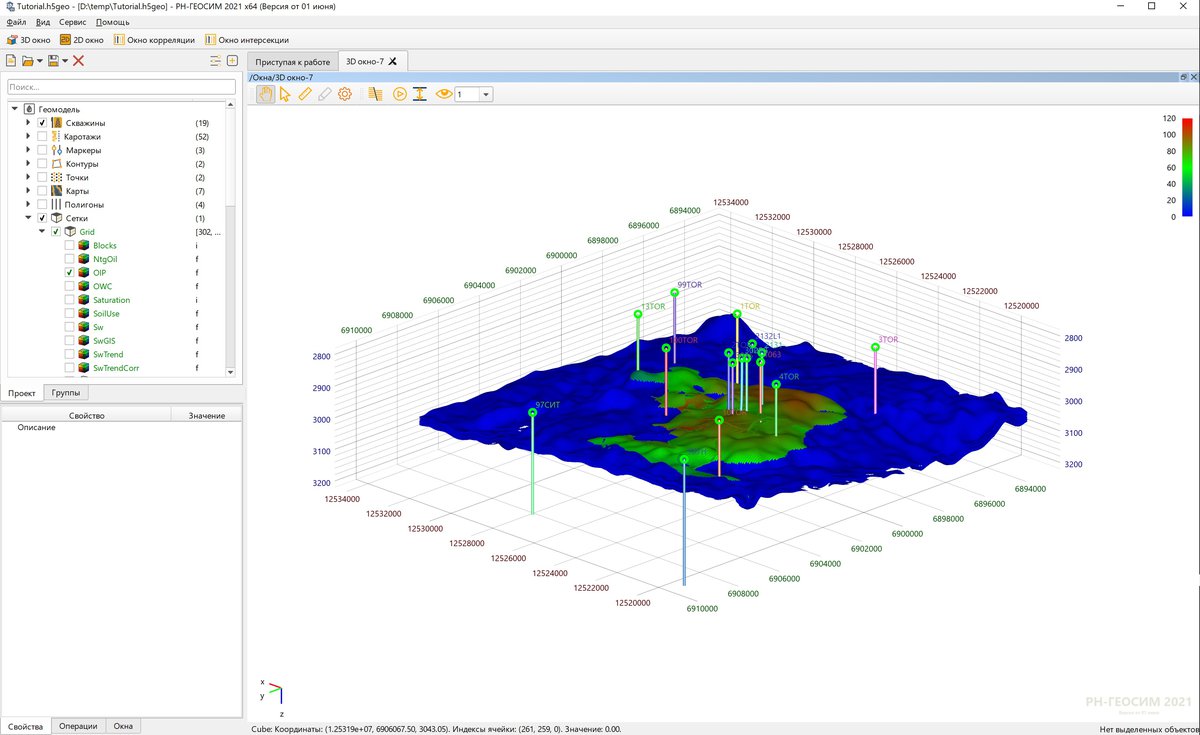Click in the Поиск search field
Viewport: 1200px width, 735px height.
pos(120,86)
